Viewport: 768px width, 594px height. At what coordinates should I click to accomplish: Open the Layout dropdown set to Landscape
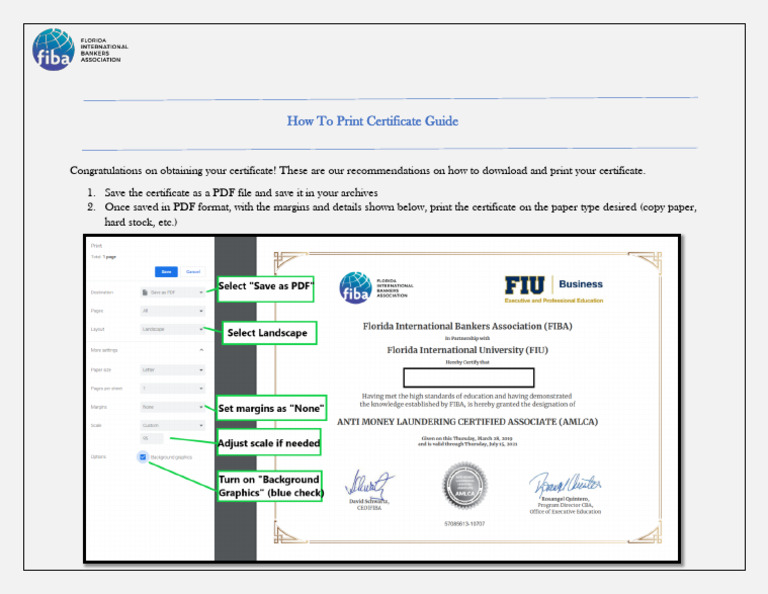pyautogui.click(x=172, y=329)
